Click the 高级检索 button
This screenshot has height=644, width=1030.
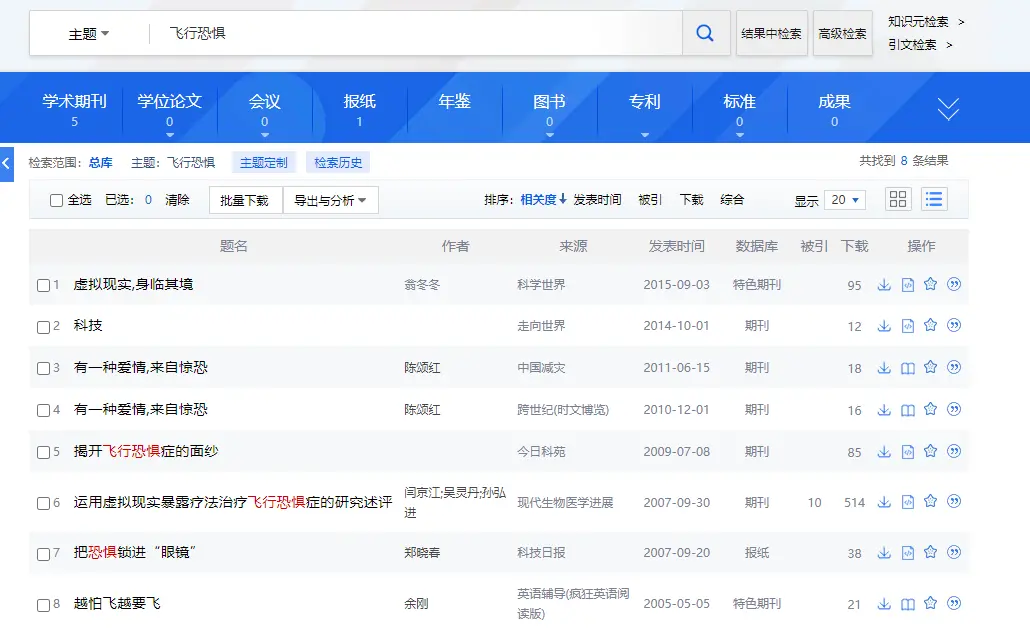[x=842, y=33]
